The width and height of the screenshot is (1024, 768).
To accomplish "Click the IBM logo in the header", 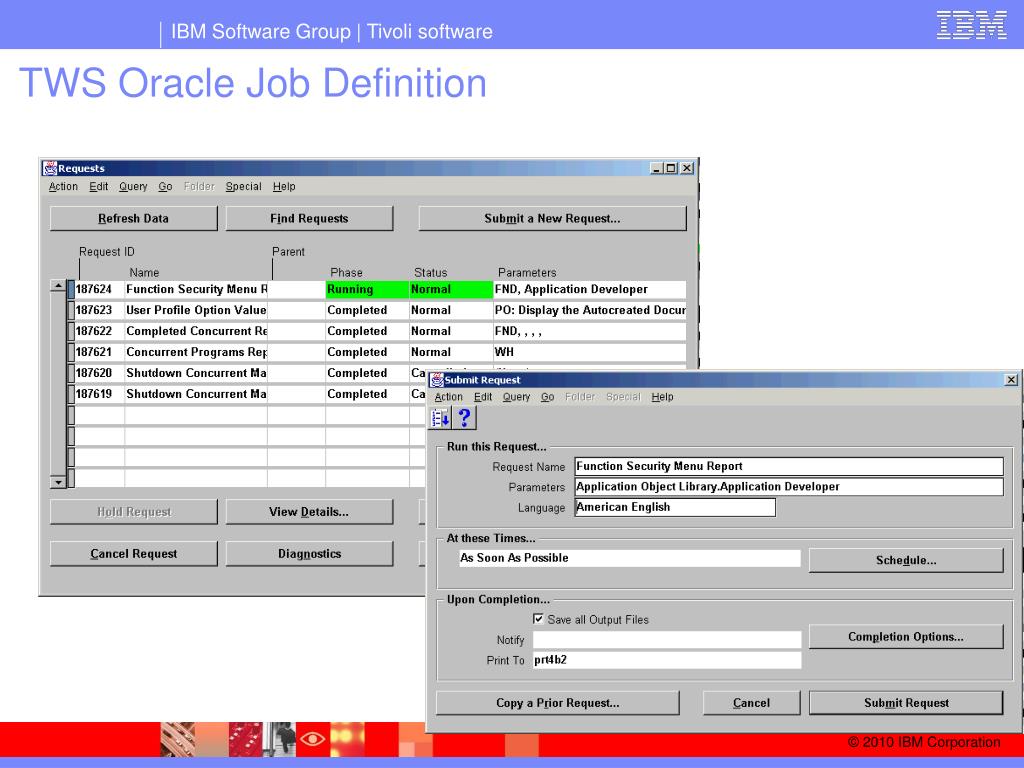I will point(972,25).
